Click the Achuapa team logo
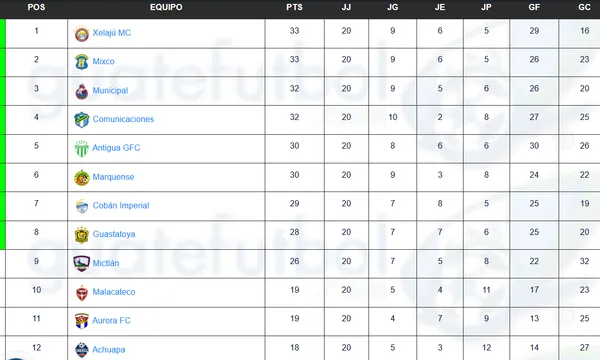The height and width of the screenshot is (360, 600). pyautogui.click(x=82, y=350)
